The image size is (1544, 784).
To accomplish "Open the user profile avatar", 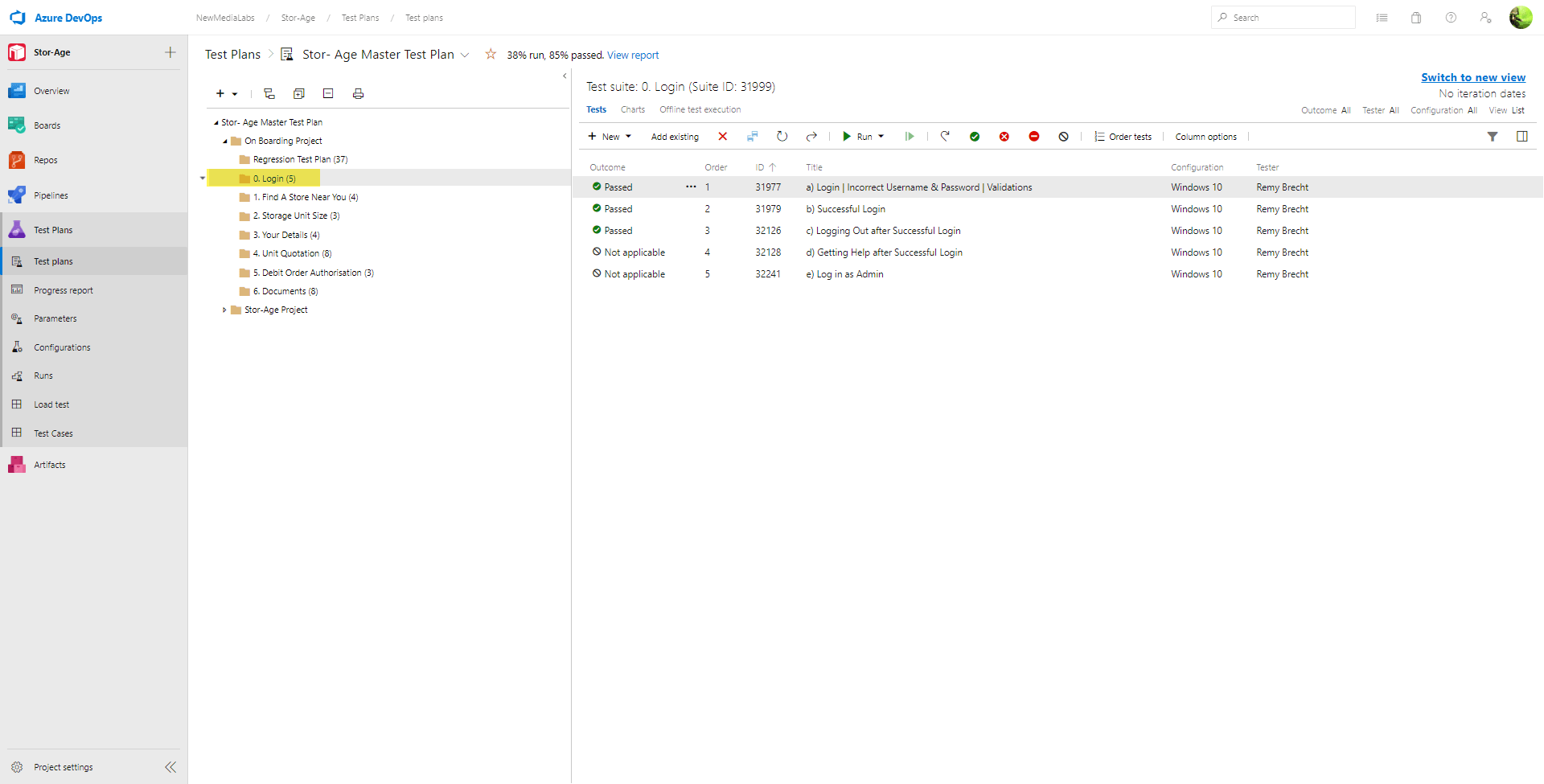I will (1521, 17).
